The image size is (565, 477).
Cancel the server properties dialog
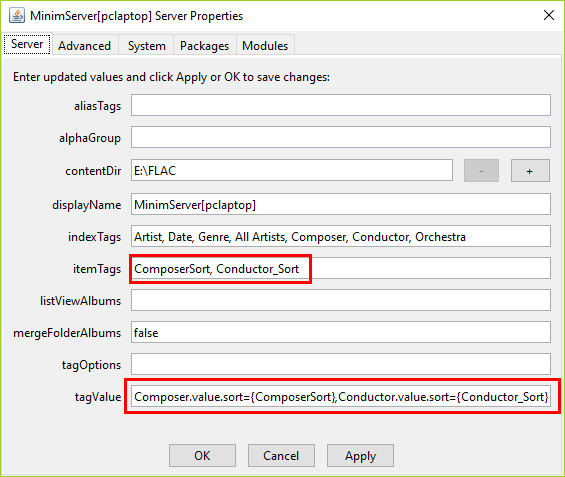(x=281, y=455)
